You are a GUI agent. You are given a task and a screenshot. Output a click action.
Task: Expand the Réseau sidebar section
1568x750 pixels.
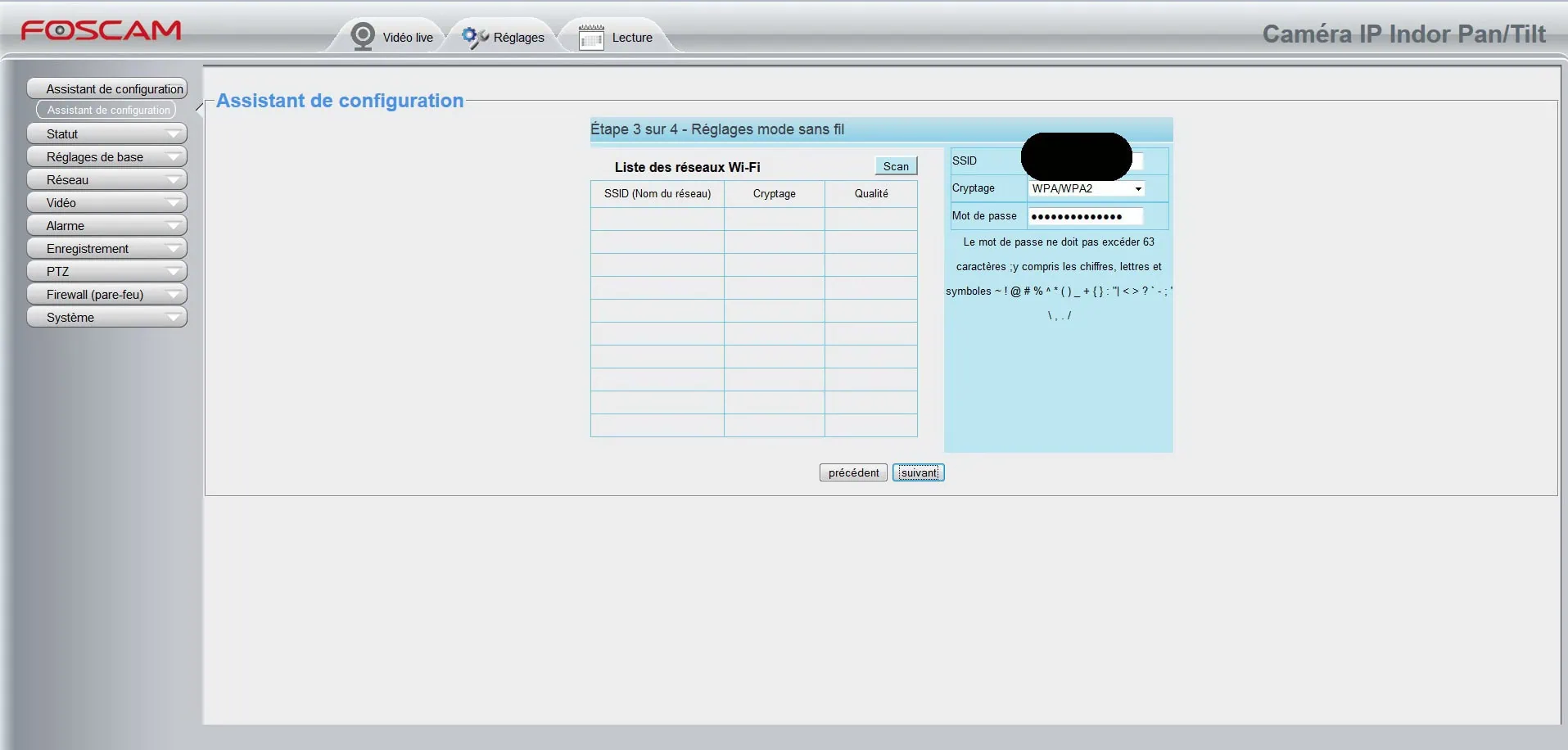[x=106, y=179]
